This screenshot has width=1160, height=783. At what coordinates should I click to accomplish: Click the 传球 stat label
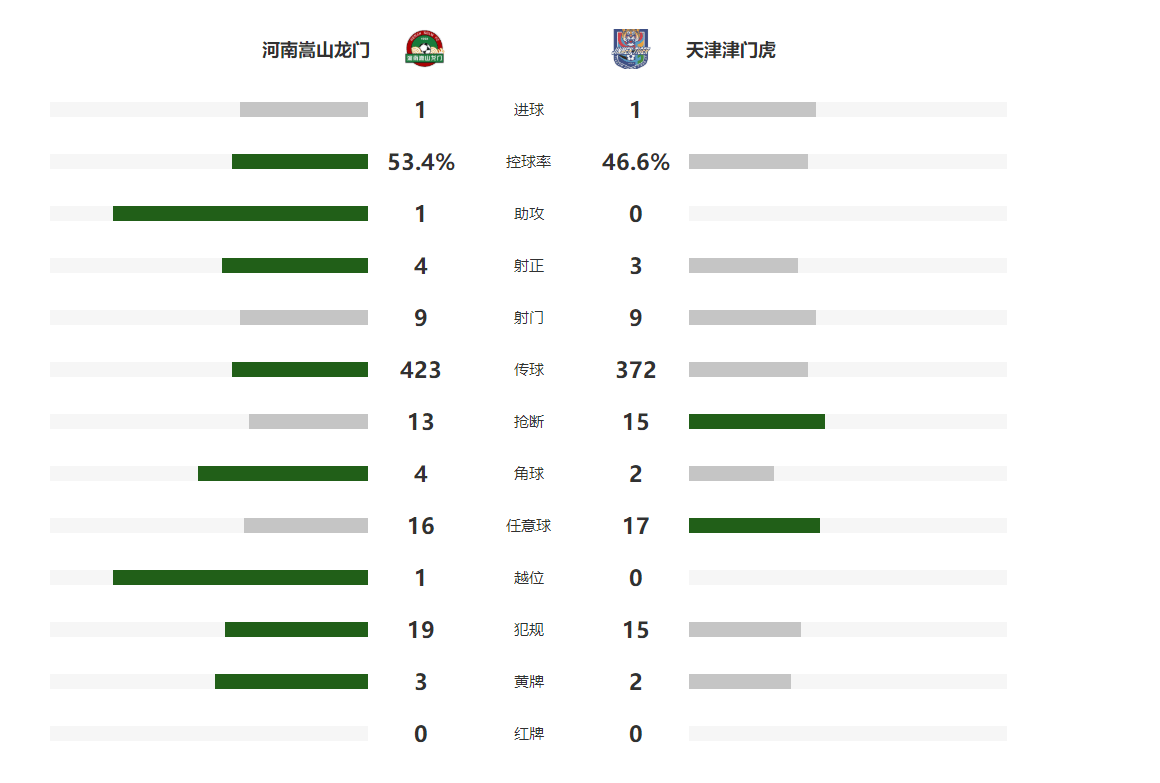coord(529,369)
